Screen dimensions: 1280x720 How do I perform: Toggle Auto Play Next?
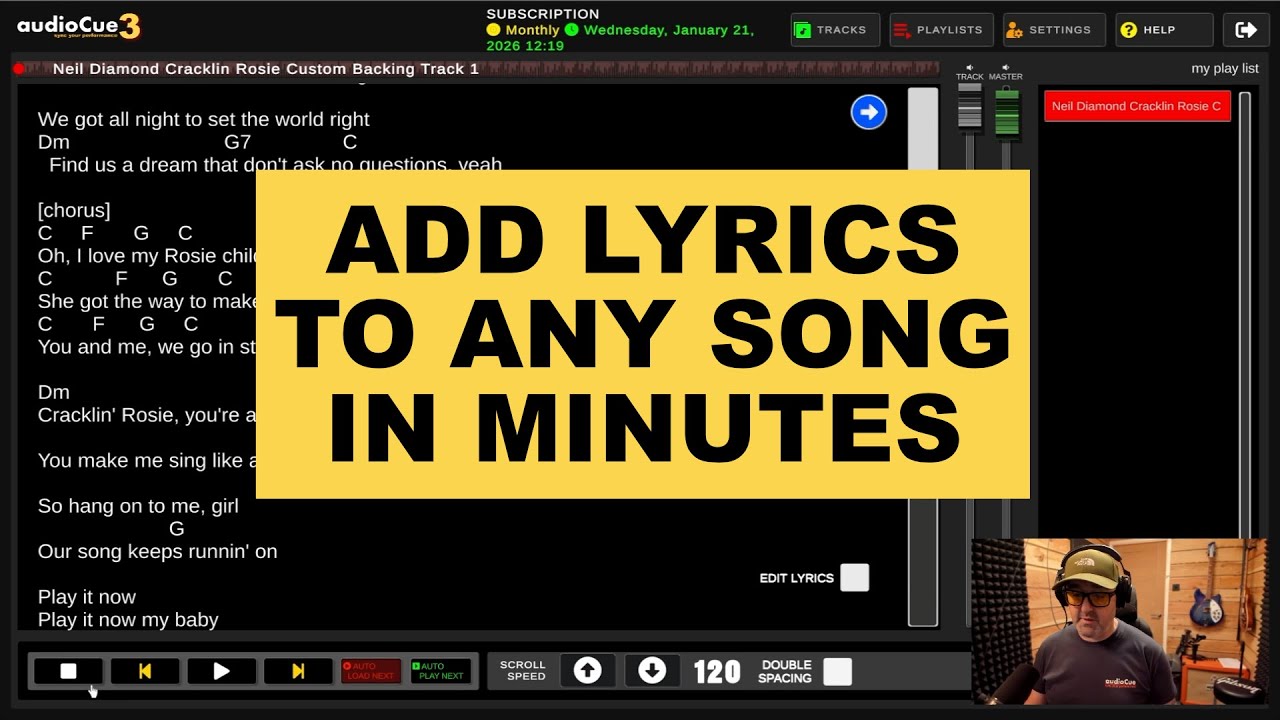click(x=441, y=671)
